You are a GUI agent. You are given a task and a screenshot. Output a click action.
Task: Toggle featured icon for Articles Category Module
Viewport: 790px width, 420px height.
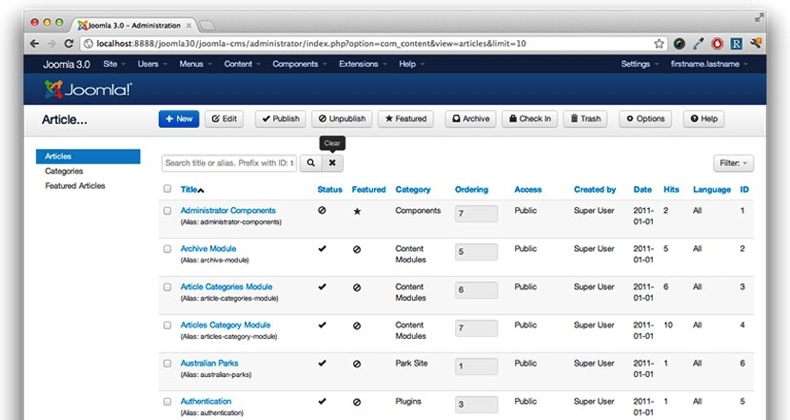pyautogui.click(x=357, y=326)
